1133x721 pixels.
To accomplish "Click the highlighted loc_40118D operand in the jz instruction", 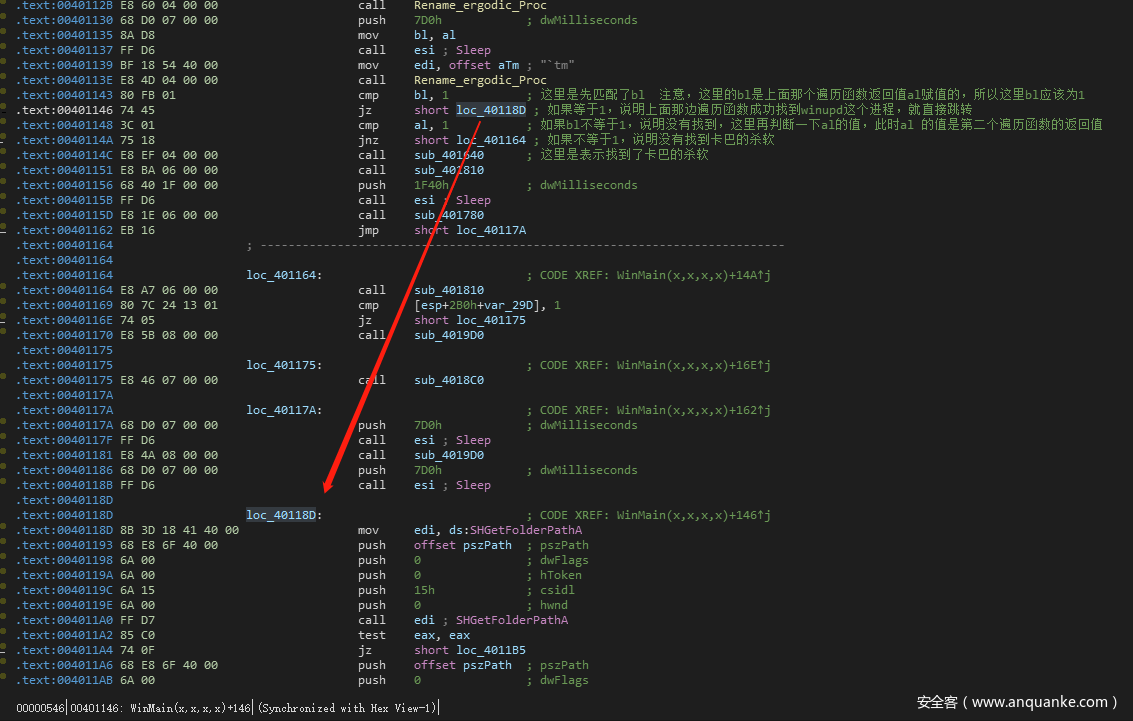I will [x=491, y=110].
